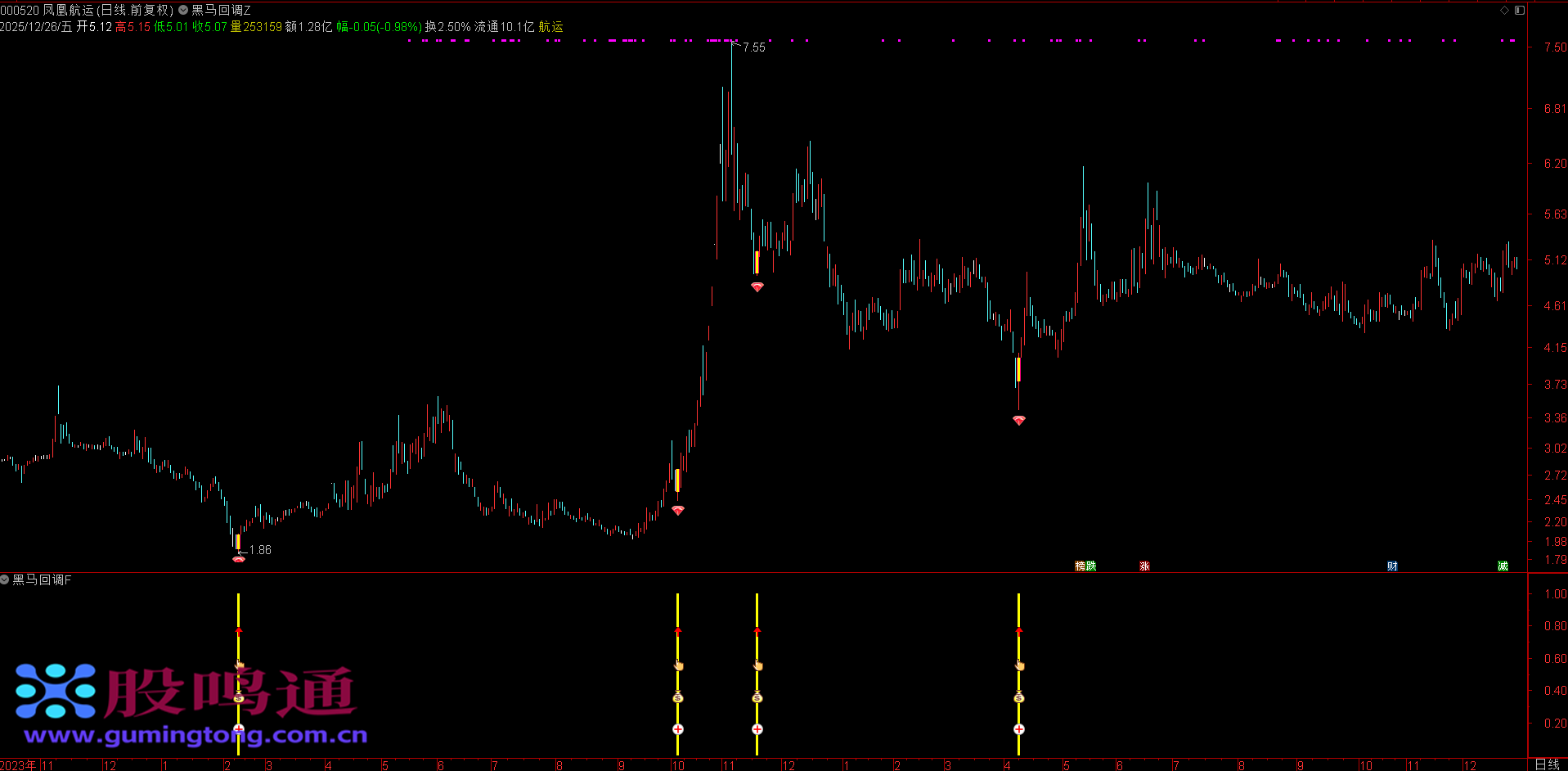Screen dimensions: 1568x771
Task: Click the 1.86 low price label
Action: (x=260, y=550)
